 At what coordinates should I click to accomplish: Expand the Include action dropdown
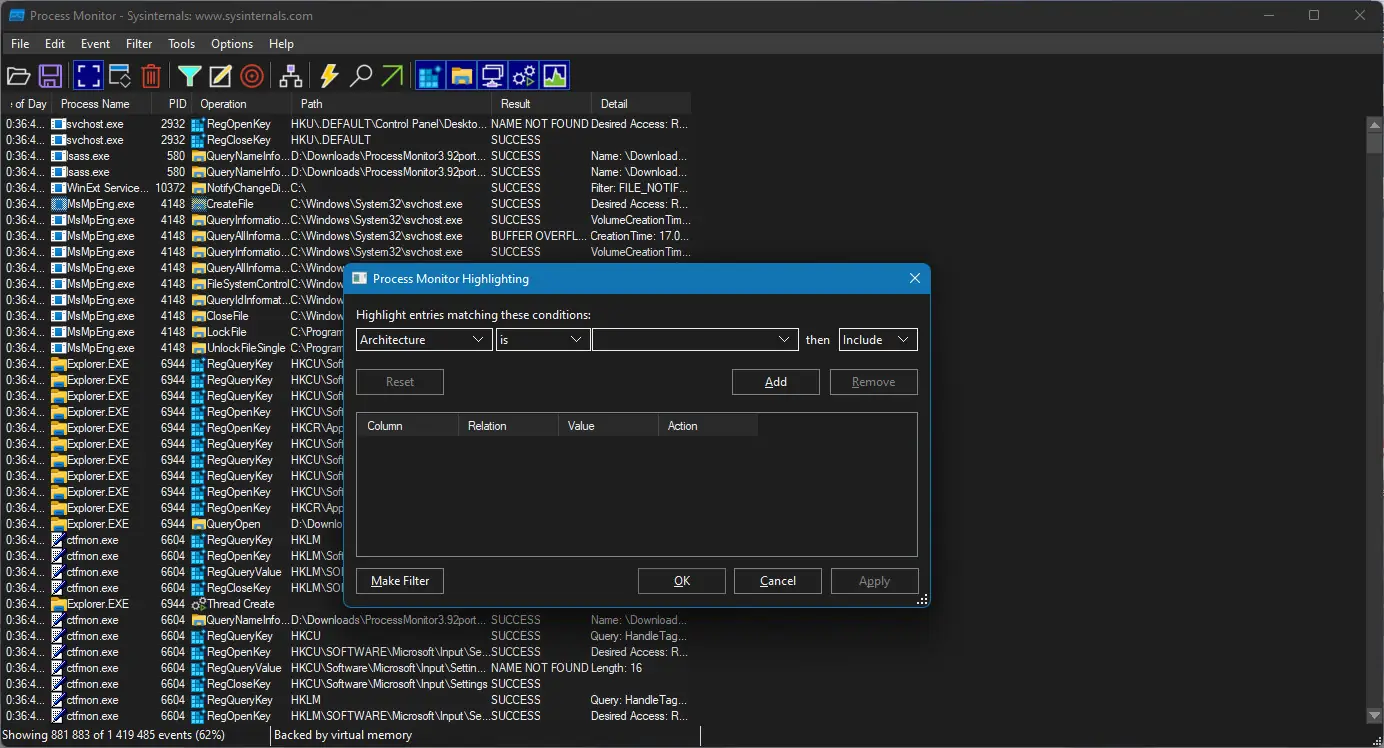(877, 340)
